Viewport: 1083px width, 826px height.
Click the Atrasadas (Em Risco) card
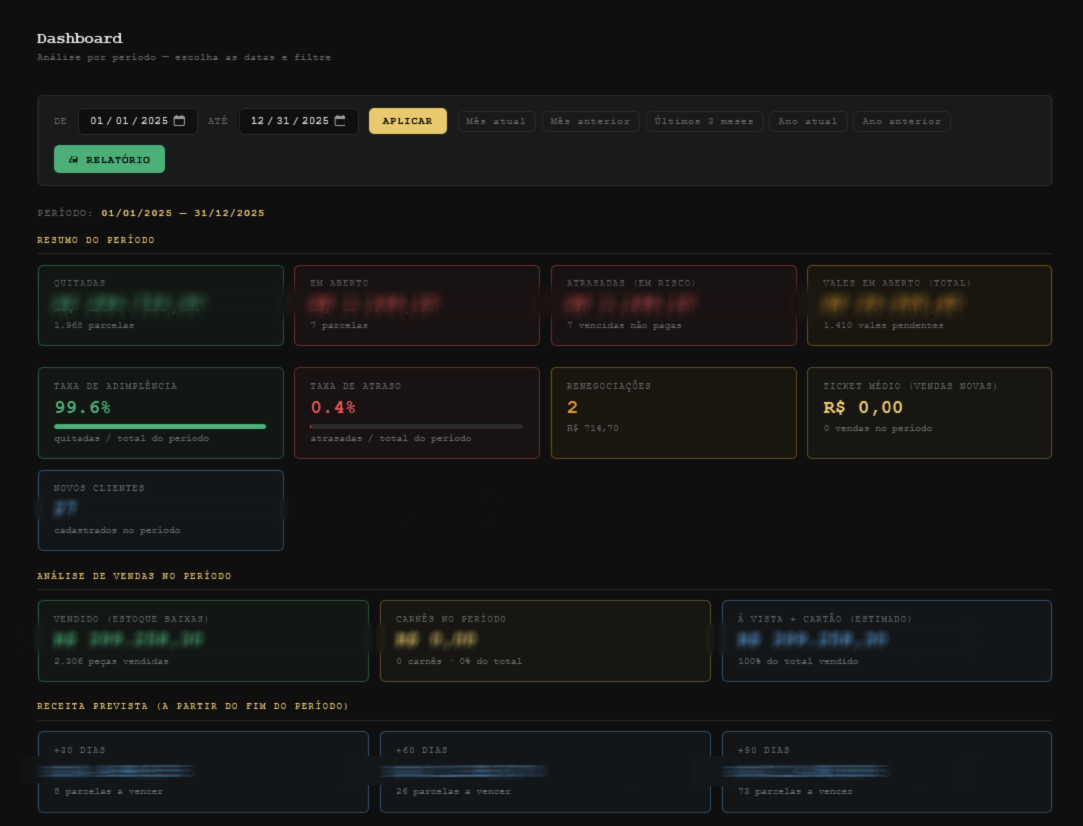[673, 305]
